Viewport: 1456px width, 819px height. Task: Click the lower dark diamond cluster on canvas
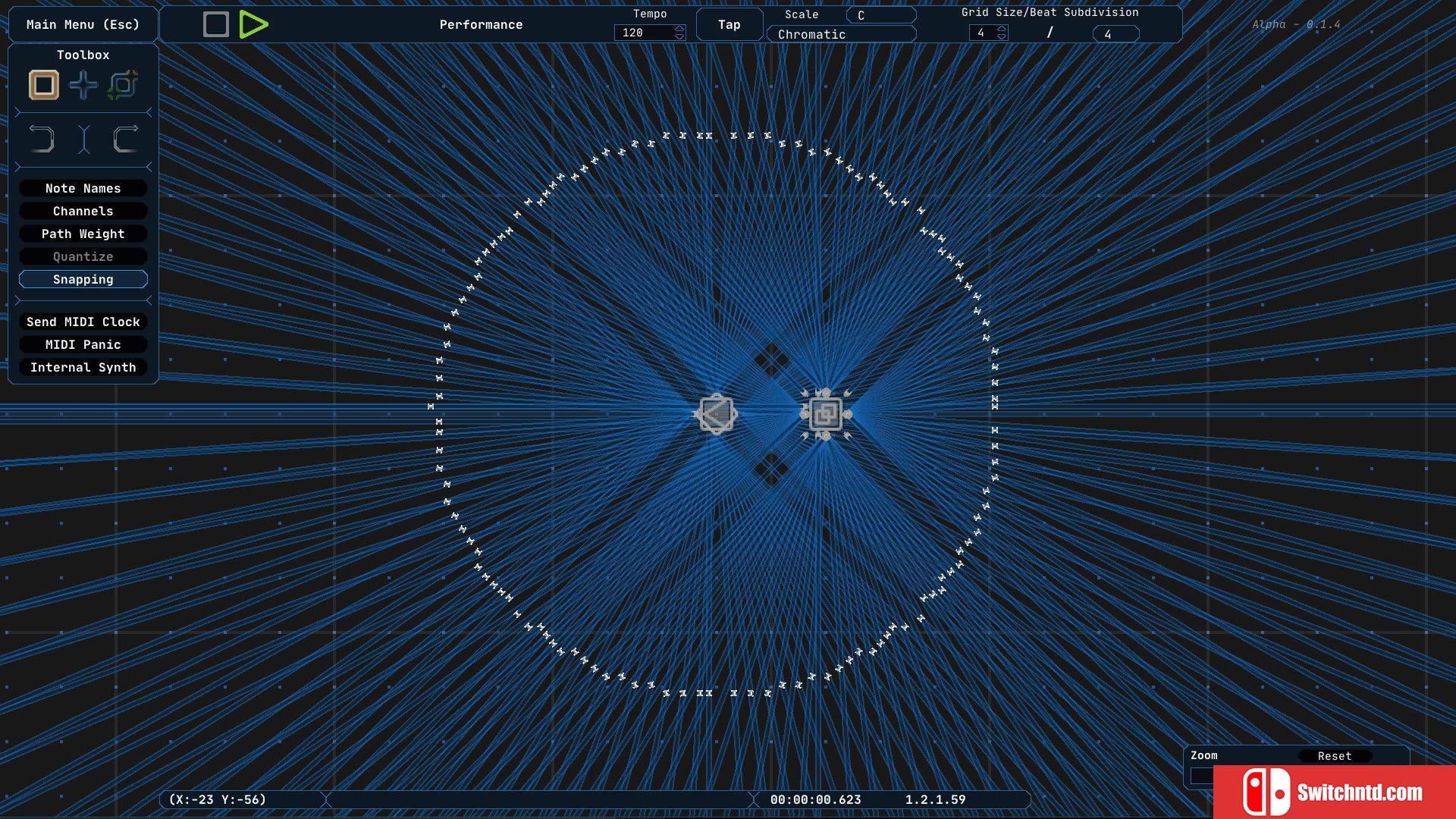click(x=772, y=470)
